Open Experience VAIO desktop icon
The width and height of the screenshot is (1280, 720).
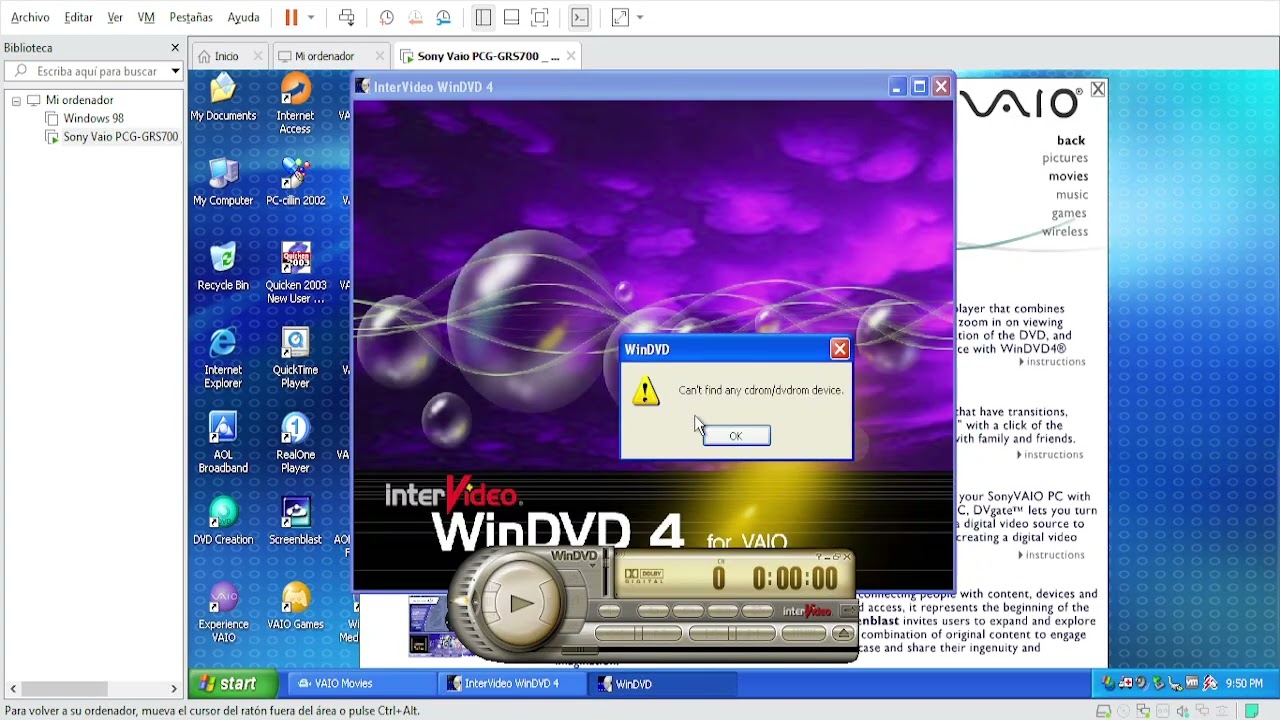[223, 613]
